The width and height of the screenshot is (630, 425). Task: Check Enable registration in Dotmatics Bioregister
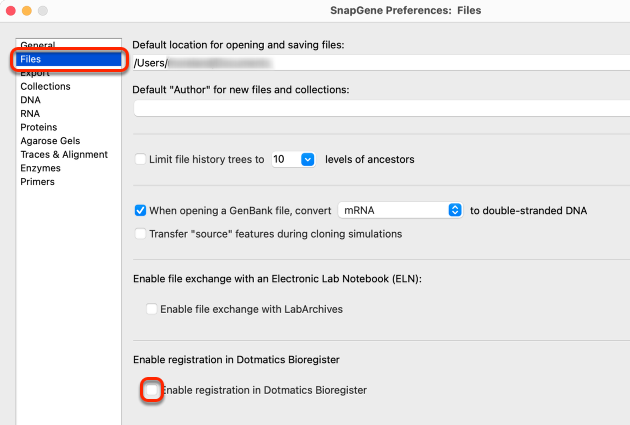[152, 390]
